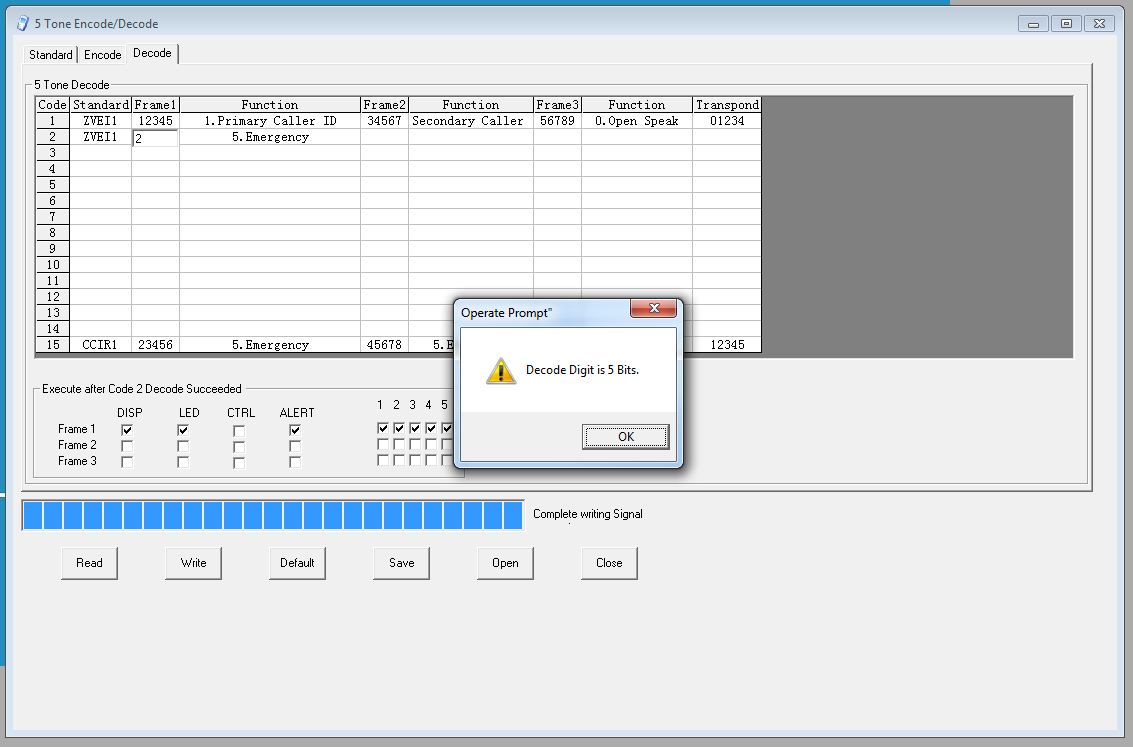Click the OK button in the prompt

click(x=625, y=437)
